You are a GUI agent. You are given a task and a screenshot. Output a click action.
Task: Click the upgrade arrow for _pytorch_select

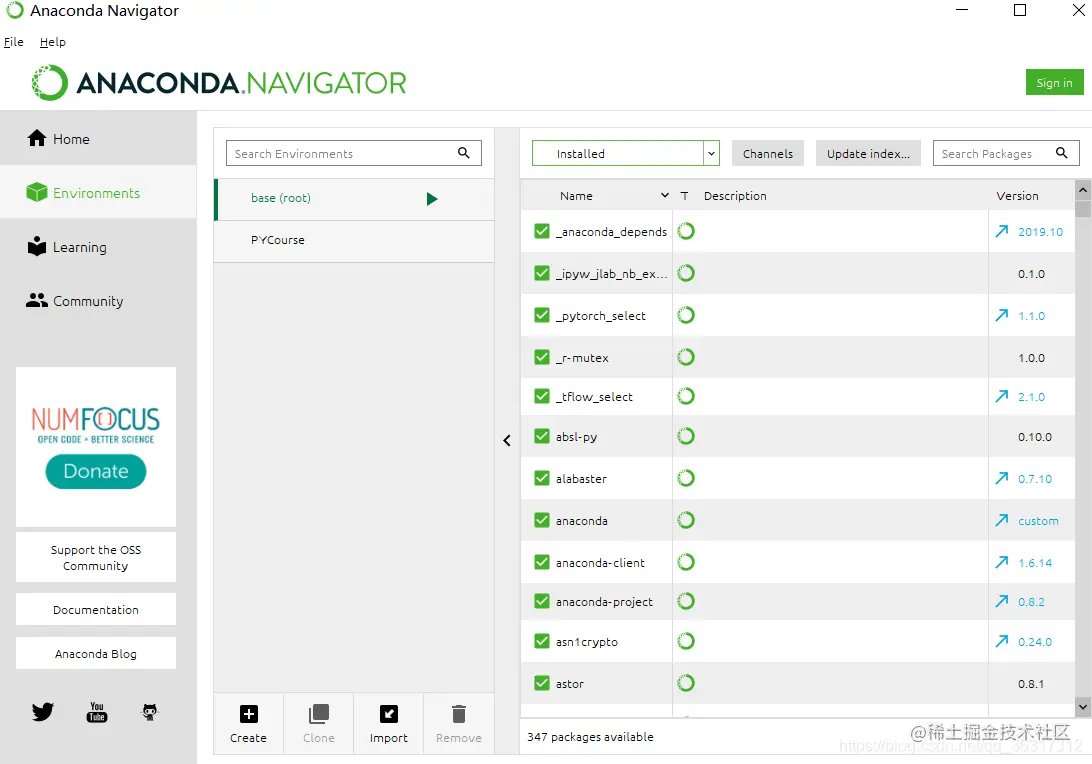pos(1001,315)
